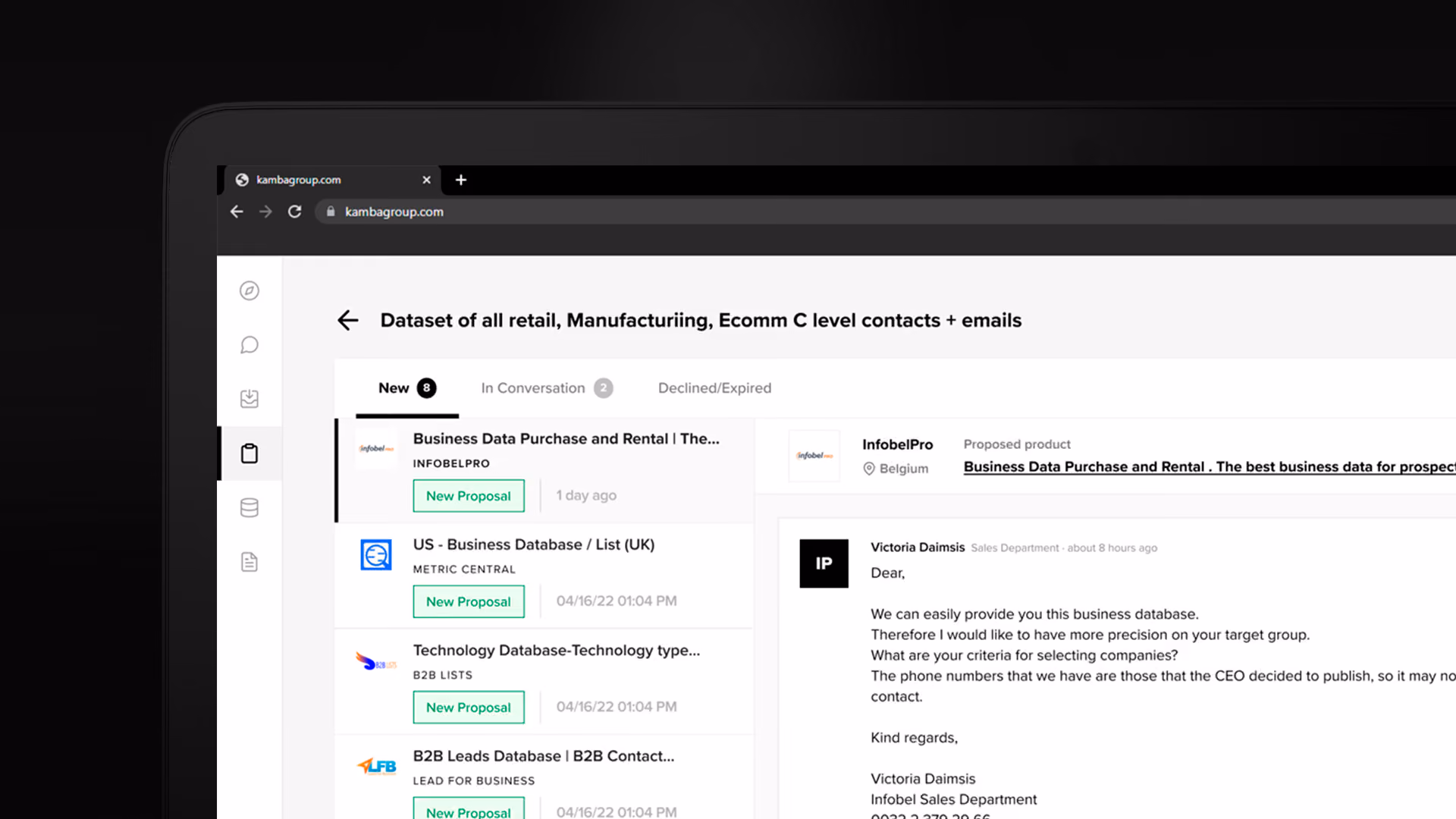Screen dimensions: 1456x819
Task: Click the 'B2B LISTS' vendor label
Action: 443,675
